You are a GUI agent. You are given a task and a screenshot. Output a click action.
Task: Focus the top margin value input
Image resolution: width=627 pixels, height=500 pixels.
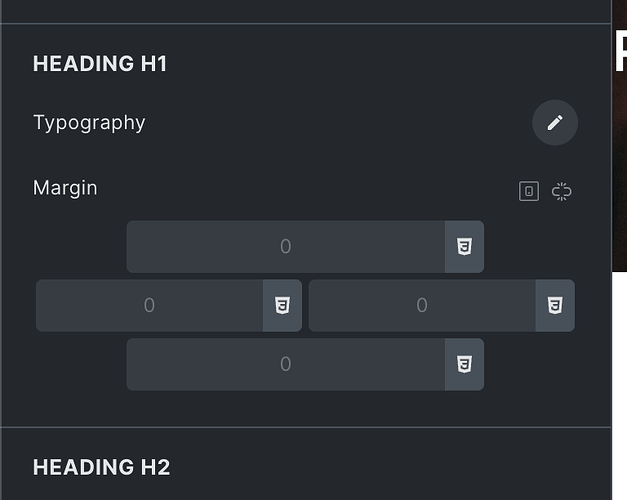click(x=286, y=246)
